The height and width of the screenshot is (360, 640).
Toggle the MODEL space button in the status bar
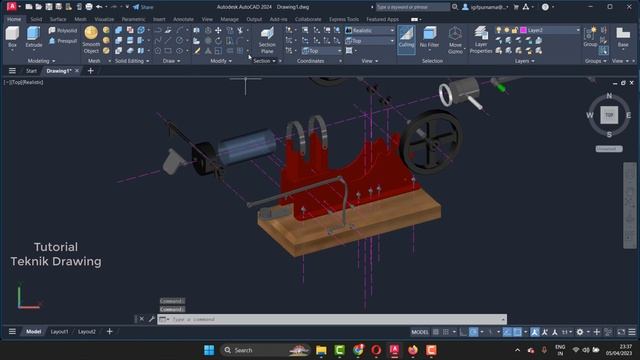pos(420,332)
